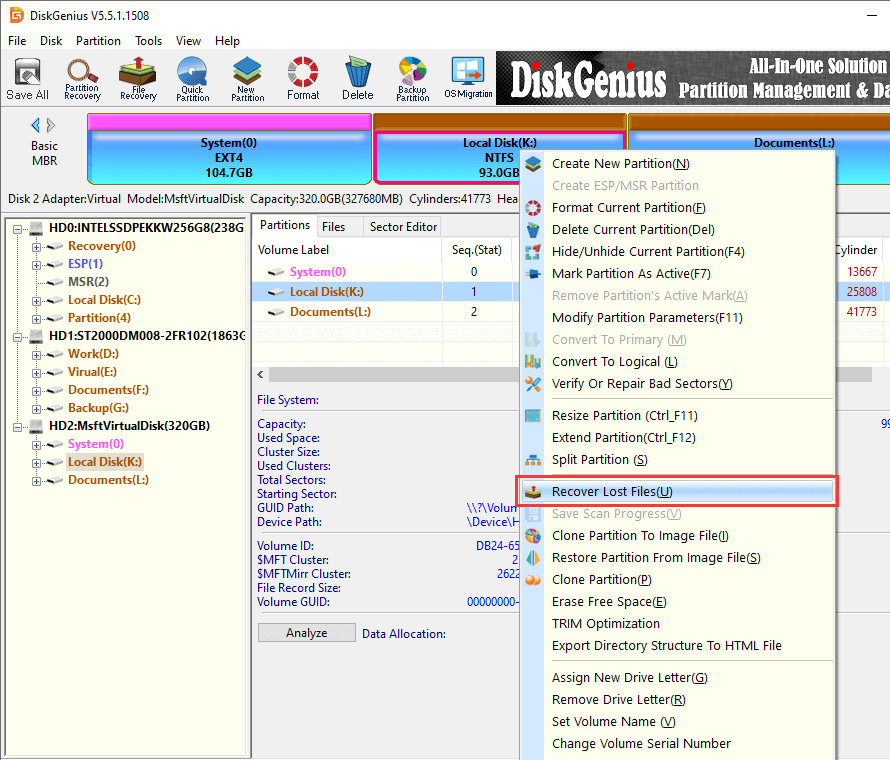
Task: Open the Tools menu
Action: click(x=149, y=41)
